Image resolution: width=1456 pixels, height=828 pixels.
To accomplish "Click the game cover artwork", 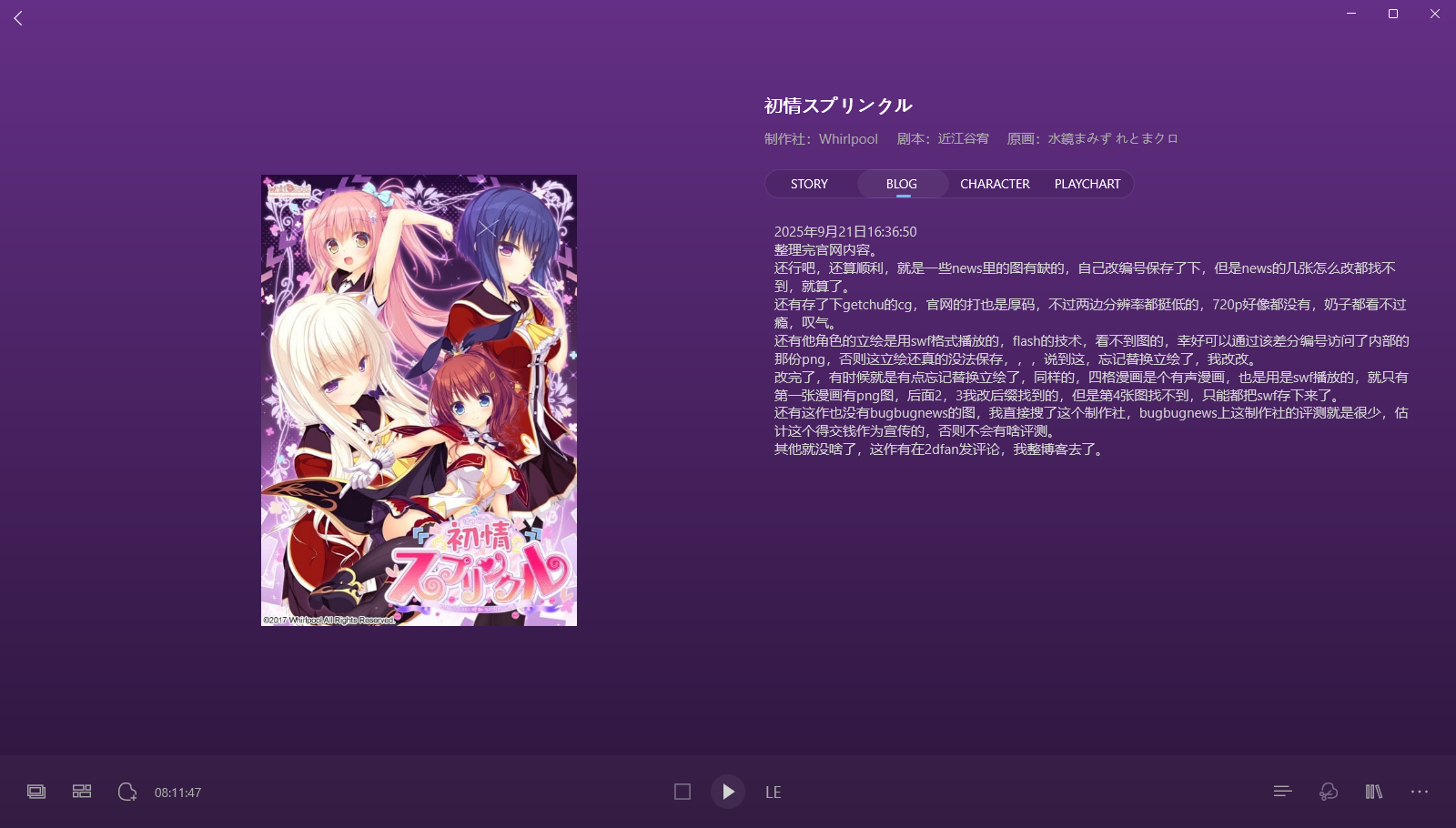I will coord(419,400).
